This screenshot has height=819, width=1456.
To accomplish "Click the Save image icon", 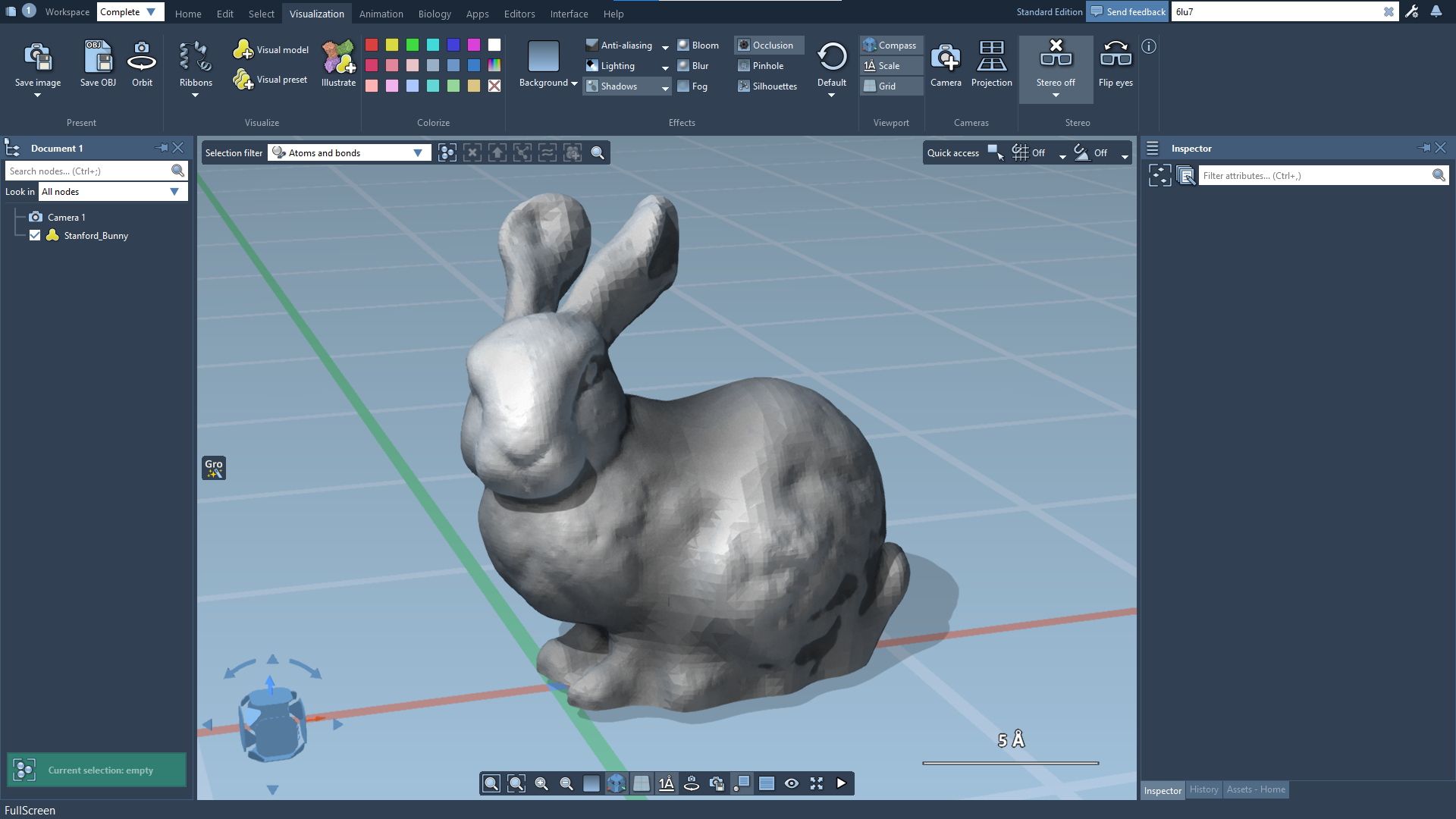I will [38, 57].
